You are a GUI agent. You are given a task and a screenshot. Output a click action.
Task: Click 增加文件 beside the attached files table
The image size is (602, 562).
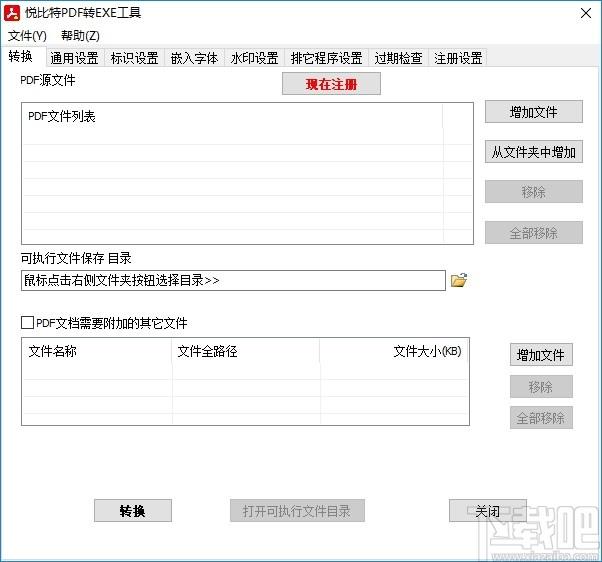(541, 355)
